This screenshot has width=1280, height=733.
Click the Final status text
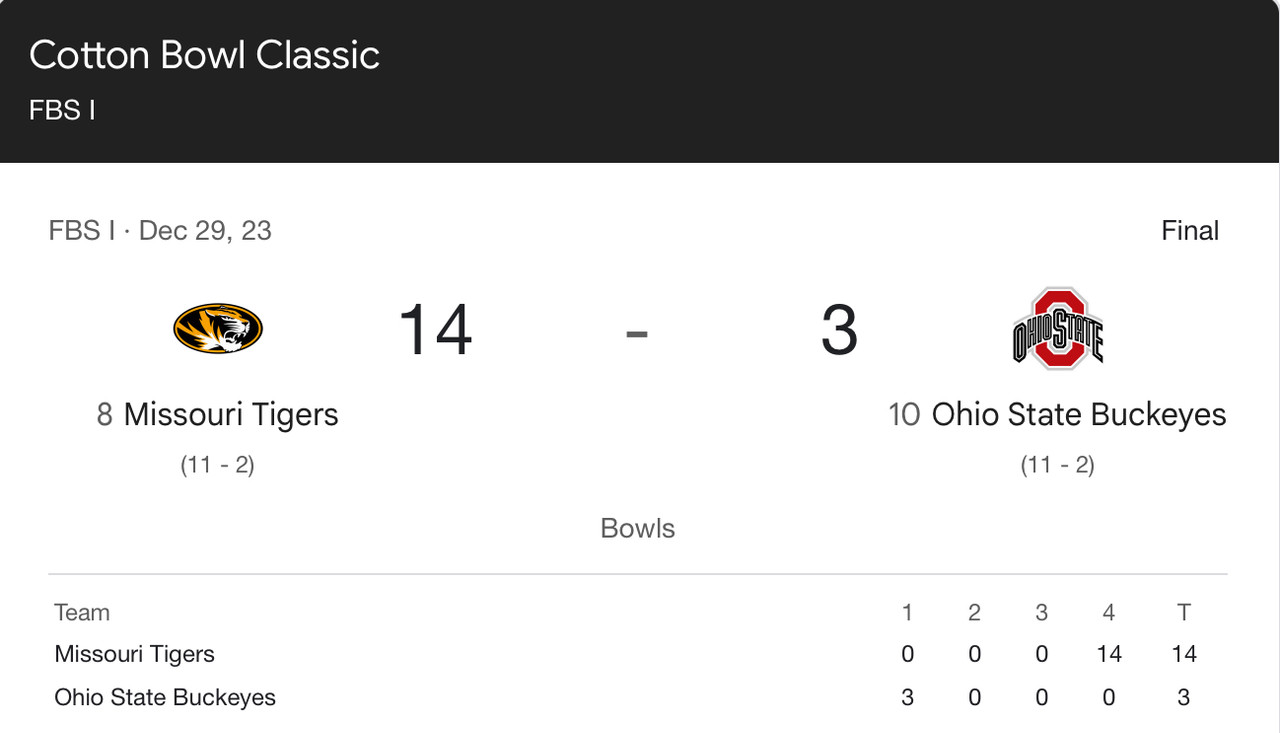[1190, 231]
